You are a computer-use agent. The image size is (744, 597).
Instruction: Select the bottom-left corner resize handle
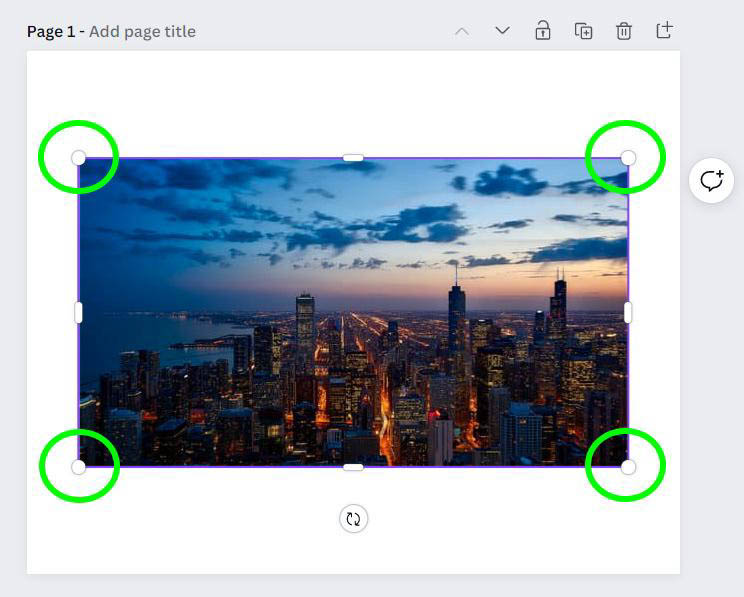point(79,467)
